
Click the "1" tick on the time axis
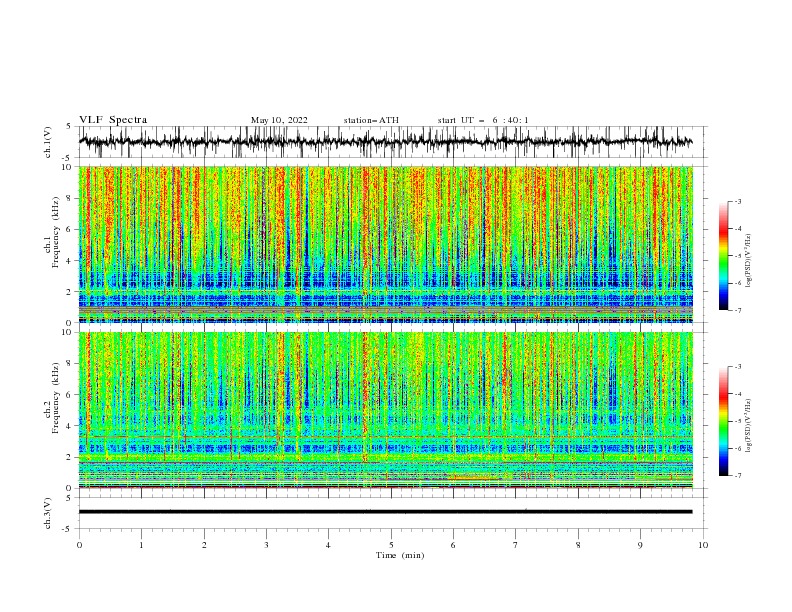(141, 545)
